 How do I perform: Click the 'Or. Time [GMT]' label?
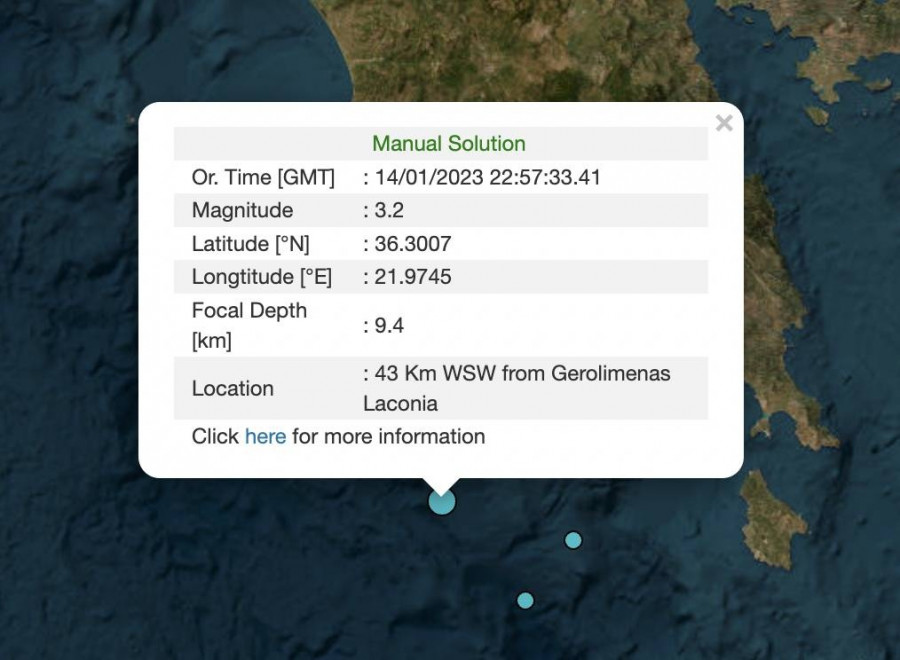263,177
